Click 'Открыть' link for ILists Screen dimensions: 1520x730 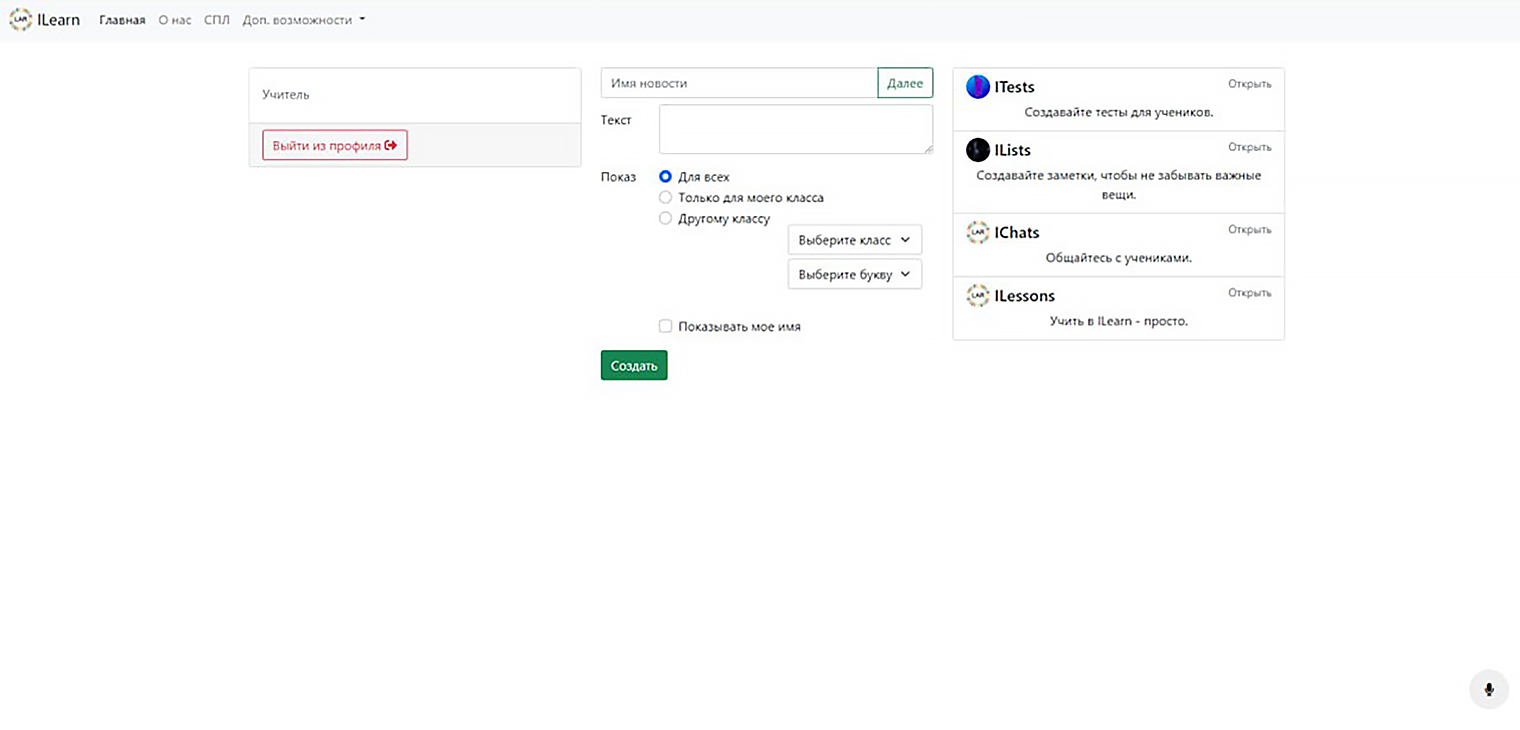tap(1250, 147)
